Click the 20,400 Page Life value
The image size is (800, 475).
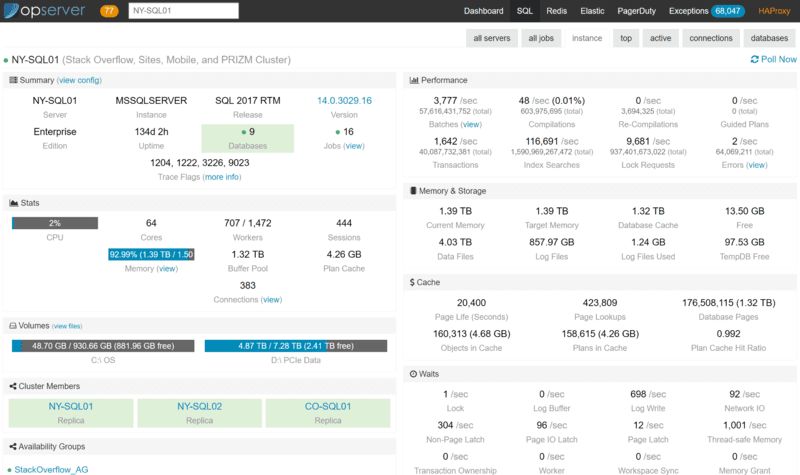471,303
